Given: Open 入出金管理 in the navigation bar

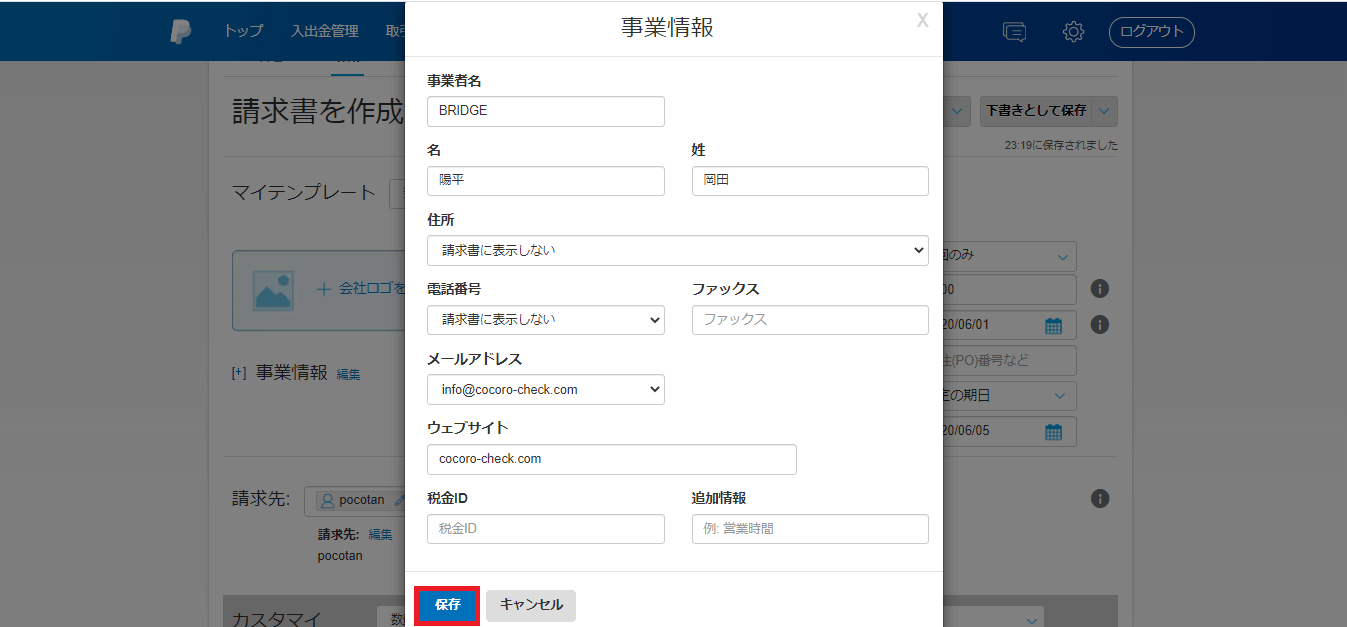Looking at the screenshot, I should [324, 31].
